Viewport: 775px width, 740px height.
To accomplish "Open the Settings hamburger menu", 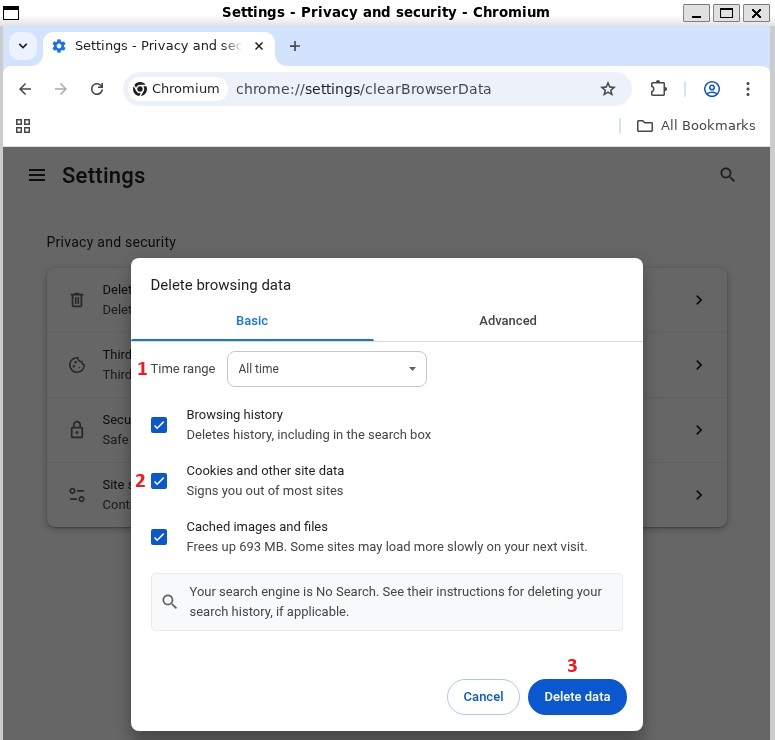I will coord(37,175).
